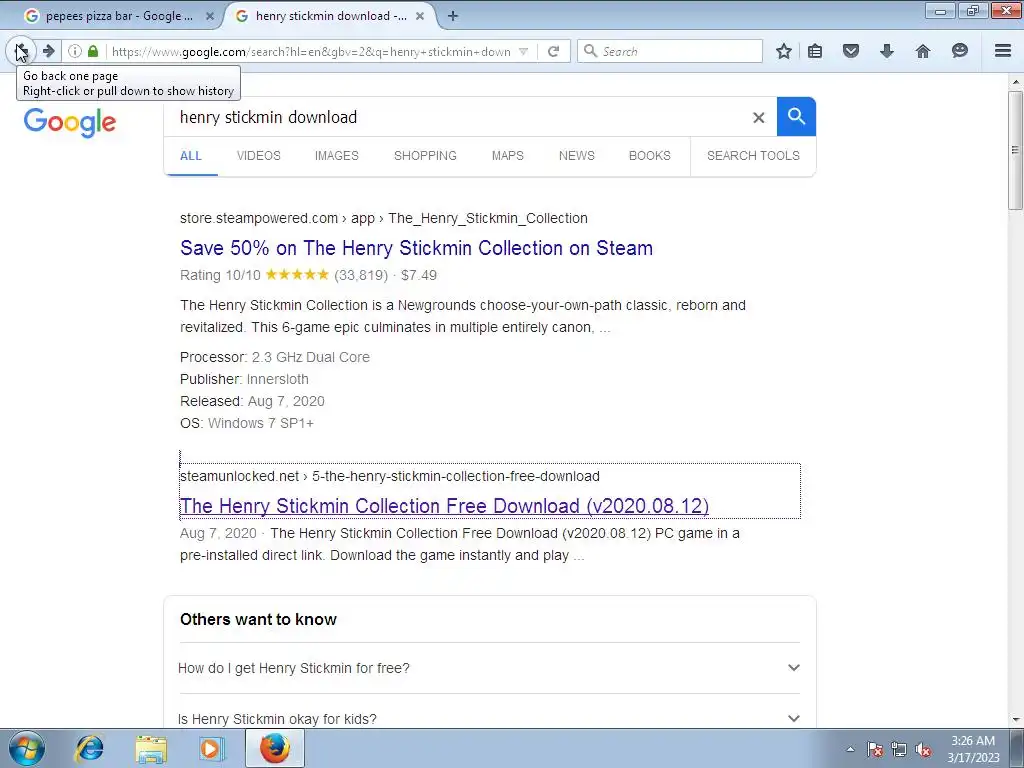Go forward with the forward arrow button
The image size is (1024, 768).
(48, 51)
